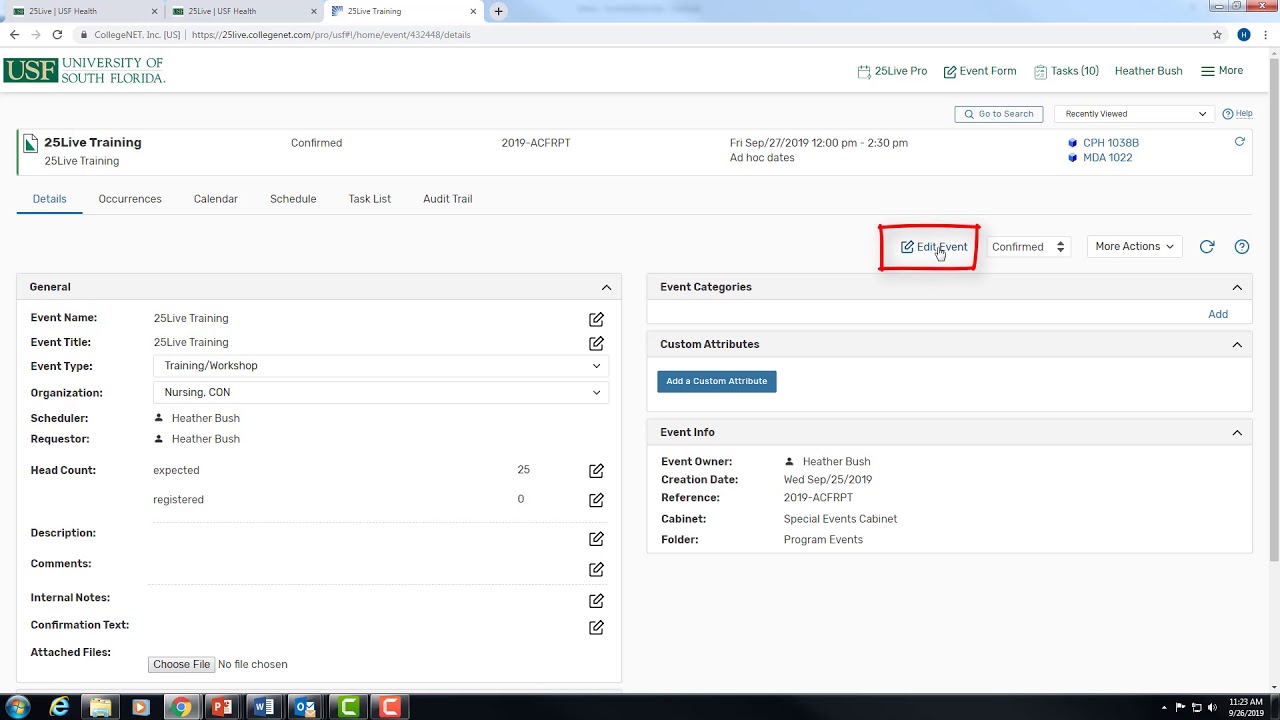Open Word from taskbar
This screenshot has height=720, width=1280.
click(263, 707)
